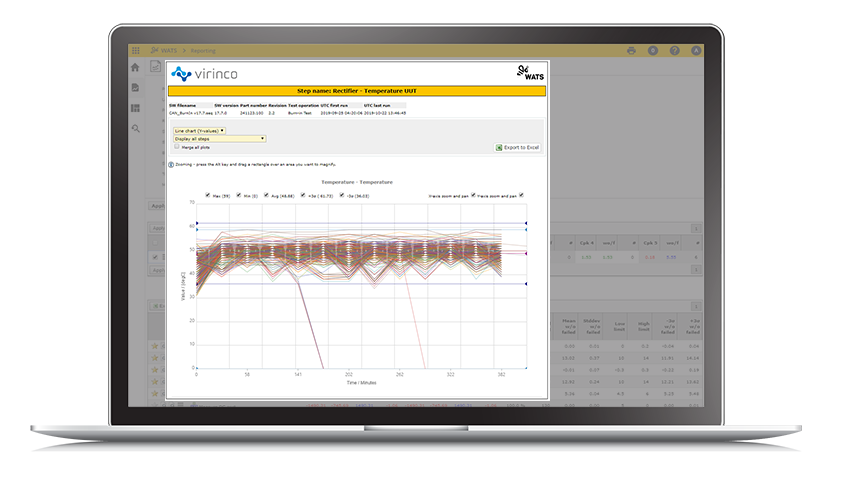Click the upper limit marker on chart
This screenshot has width=856, height=480.
click(x=526, y=223)
